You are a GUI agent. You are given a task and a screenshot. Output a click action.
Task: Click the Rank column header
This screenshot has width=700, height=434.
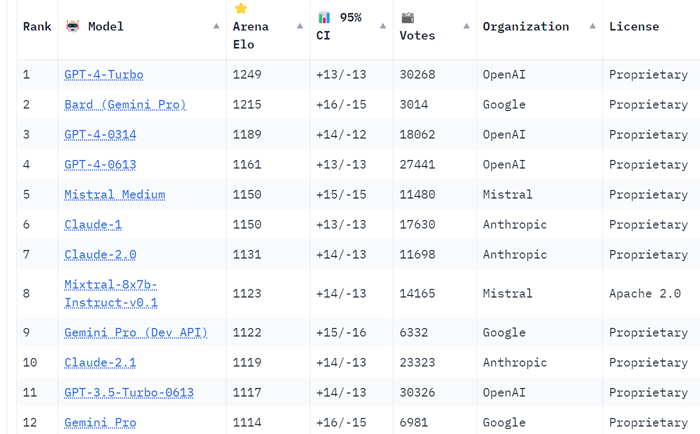(x=37, y=26)
